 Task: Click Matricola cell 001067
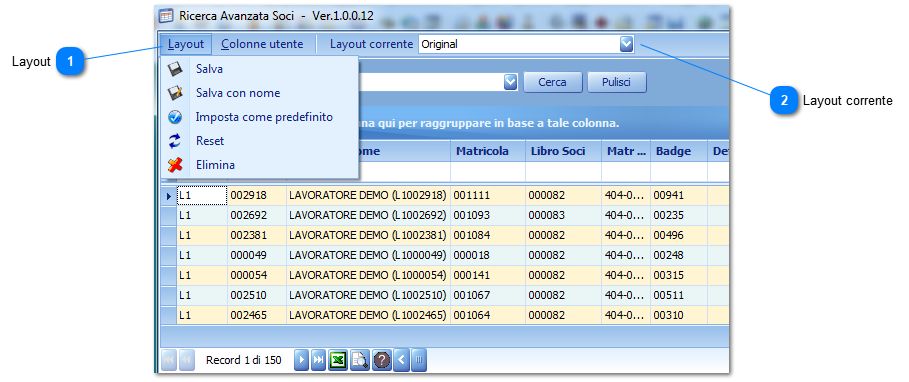coord(488,295)
